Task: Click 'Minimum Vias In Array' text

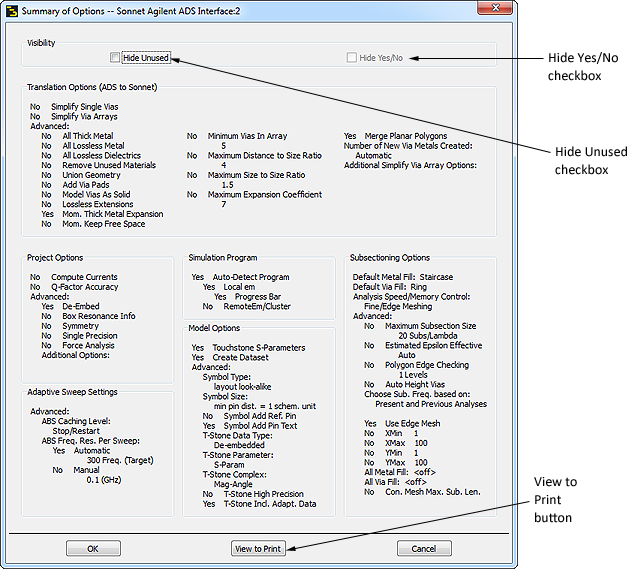Action: (247, 136)
